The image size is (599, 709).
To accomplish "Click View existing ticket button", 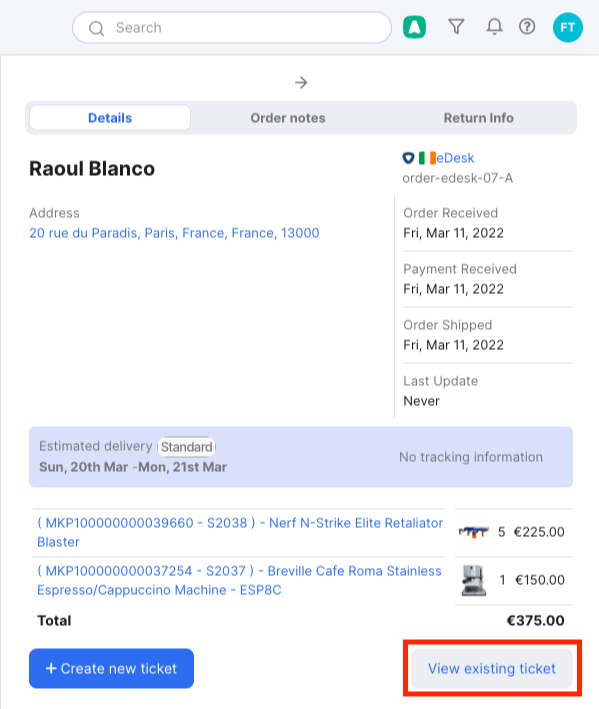I will [491, 668].
